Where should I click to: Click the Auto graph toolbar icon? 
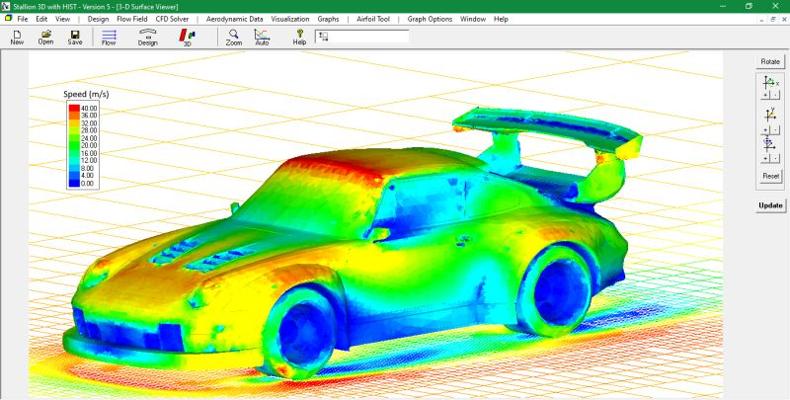coord(262,37)
